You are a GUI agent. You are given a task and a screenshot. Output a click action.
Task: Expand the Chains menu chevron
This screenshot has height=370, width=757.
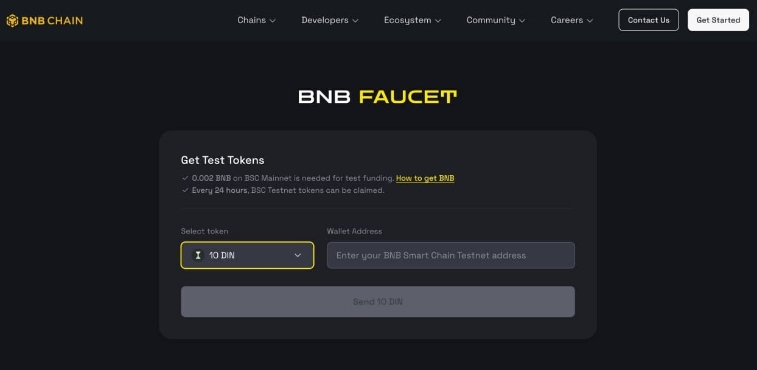[x=272, y=21]
